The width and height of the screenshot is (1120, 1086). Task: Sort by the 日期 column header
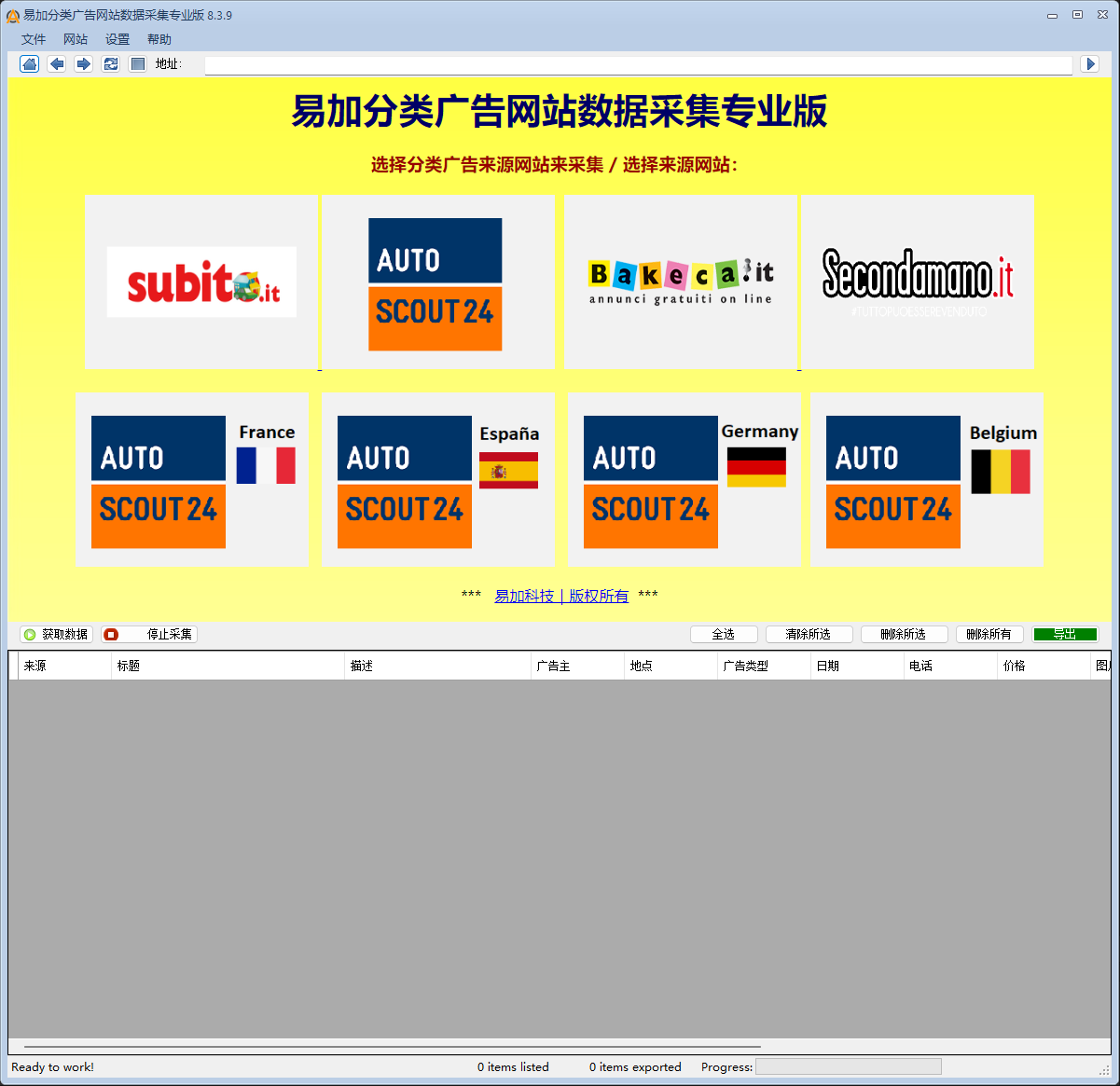coord(857,666)
